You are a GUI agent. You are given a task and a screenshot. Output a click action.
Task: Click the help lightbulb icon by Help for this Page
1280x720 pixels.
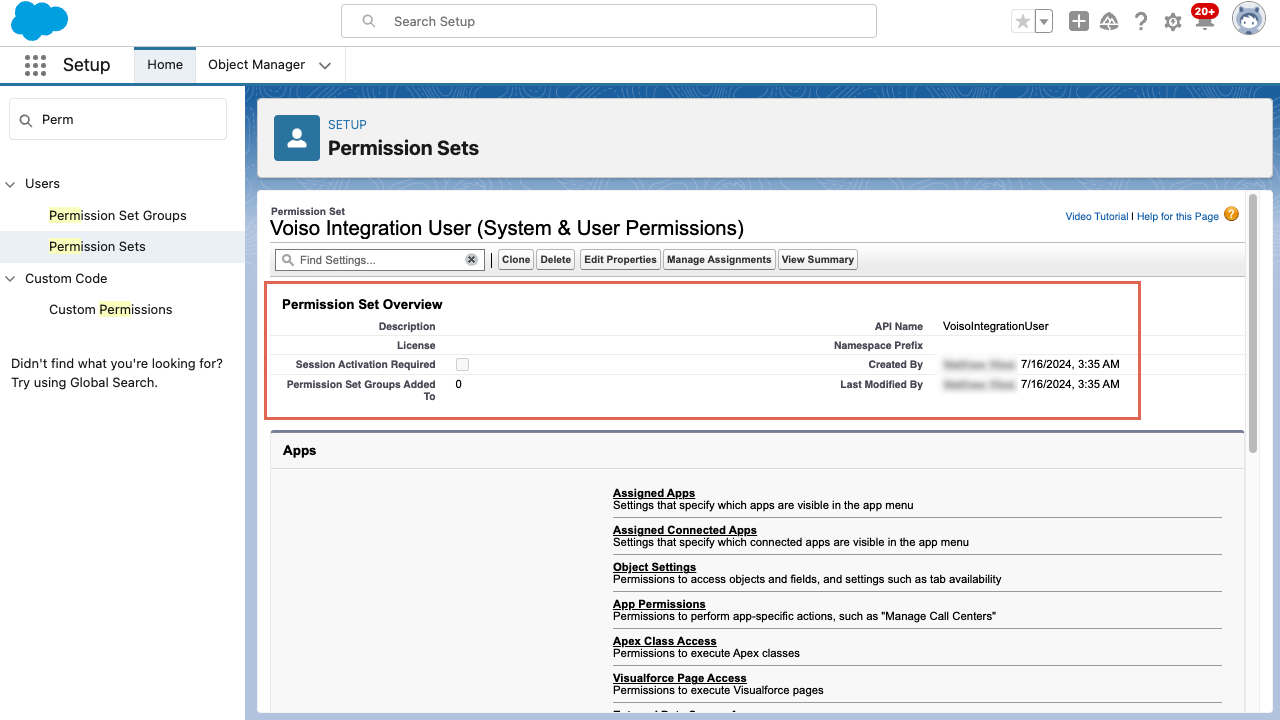[1231, 214]
